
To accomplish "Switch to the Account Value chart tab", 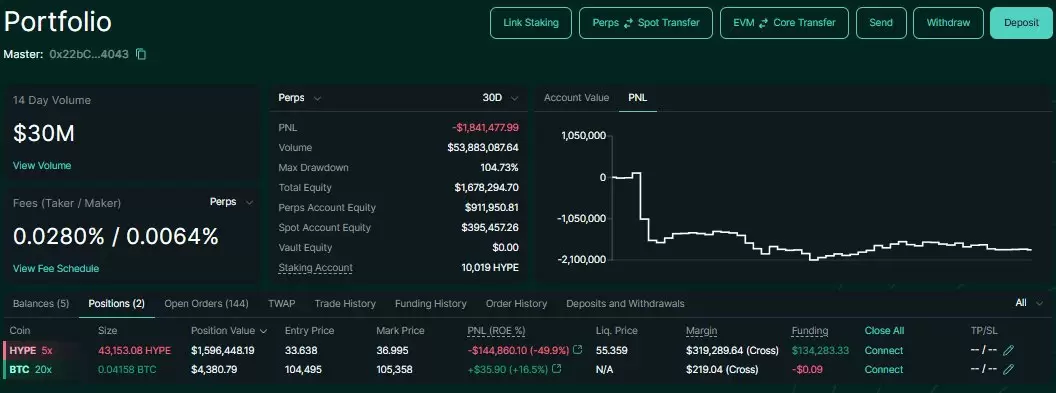I will pyautogui.click(x=576, y=98).
